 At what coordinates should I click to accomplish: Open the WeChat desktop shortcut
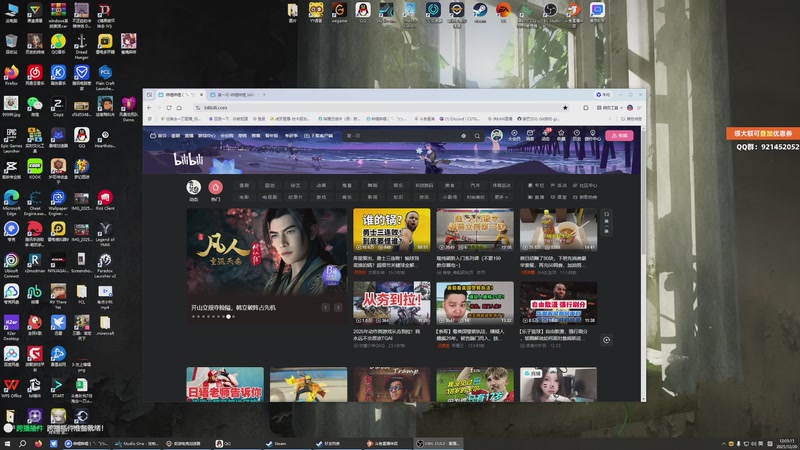[x=35, y=106]
